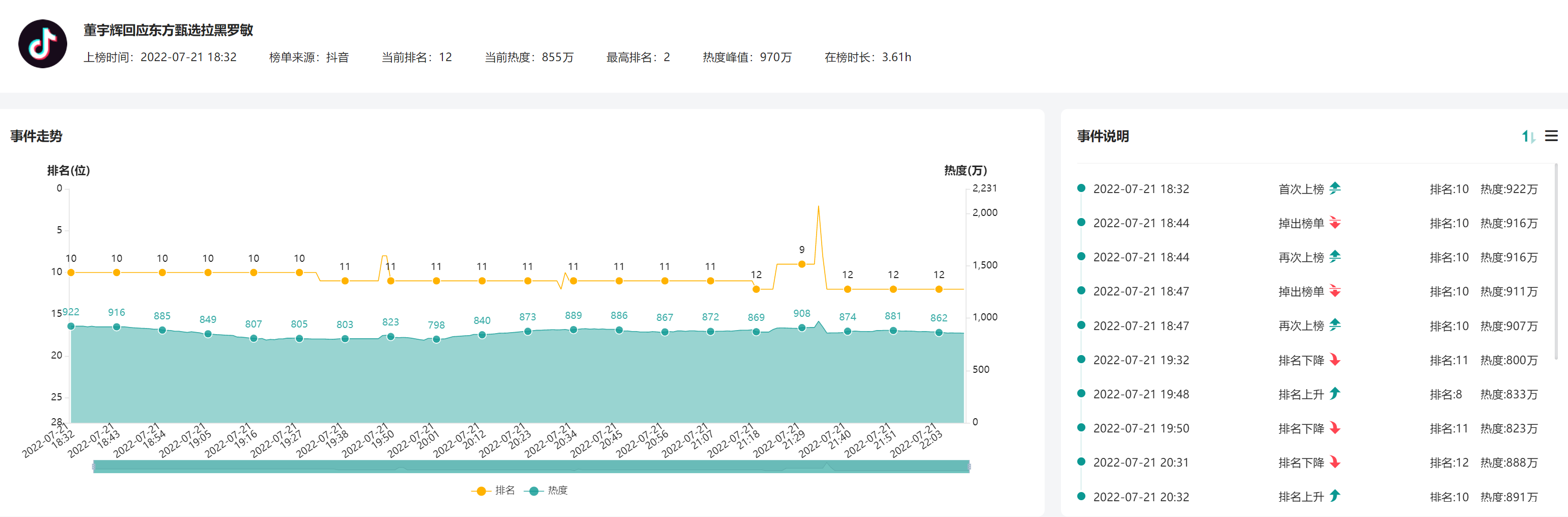Click the 掉出榜单 down icon at 18:44
Screen dimensions: 1568x517
(1335, 223)
